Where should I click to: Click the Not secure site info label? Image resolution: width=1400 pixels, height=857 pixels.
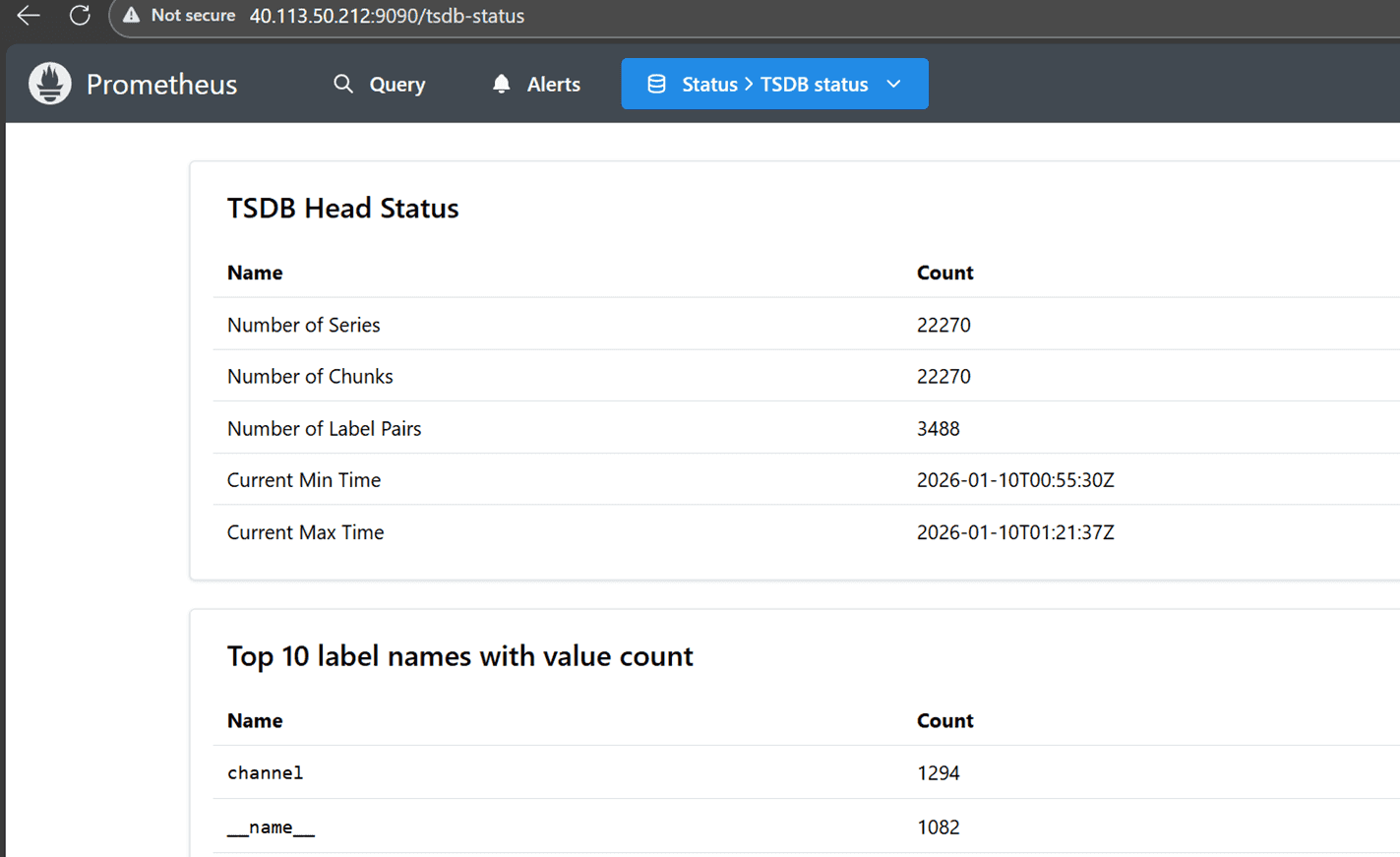(x=193, y=16)
